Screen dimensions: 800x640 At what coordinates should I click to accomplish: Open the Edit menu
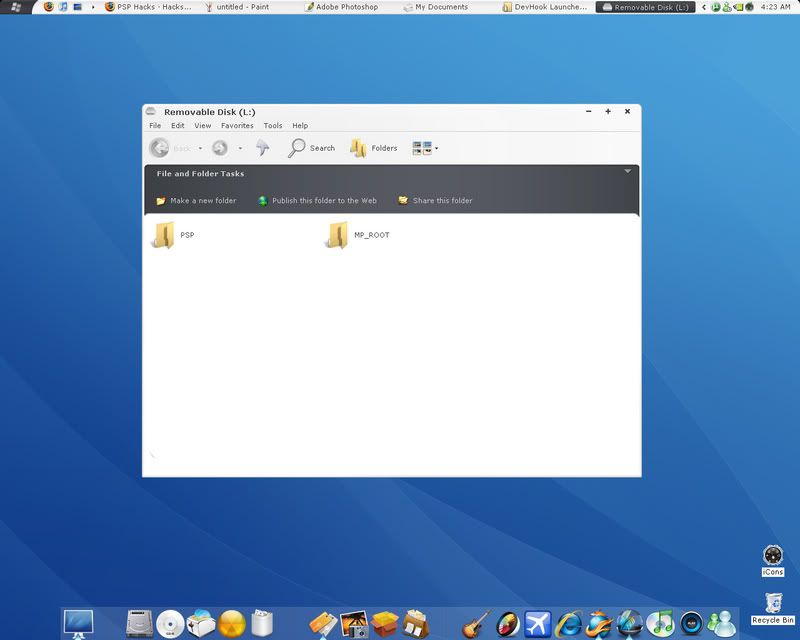pyautogui.click(x=178, y=126)
